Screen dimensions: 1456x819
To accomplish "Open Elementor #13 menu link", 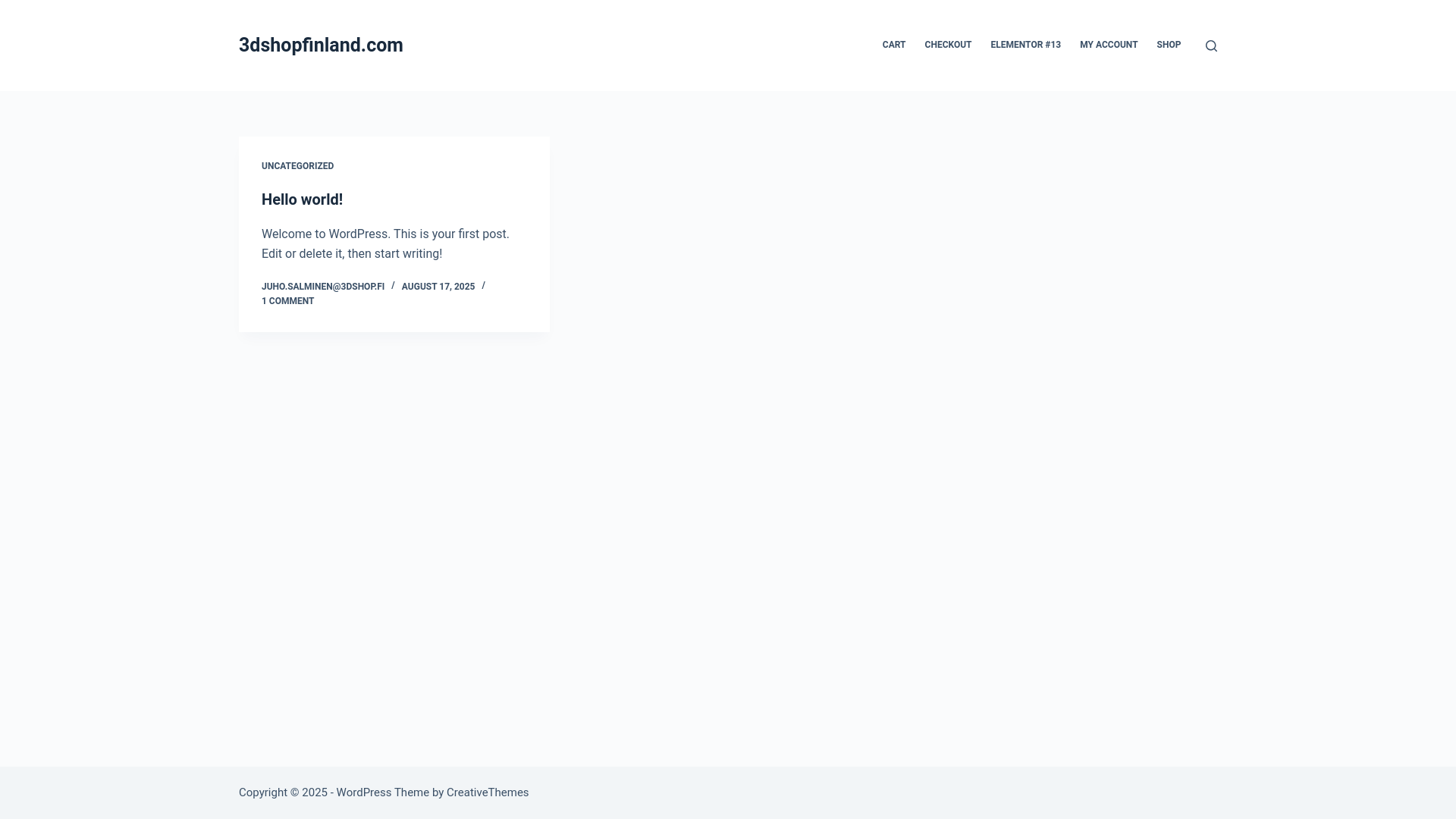I will tap(1025, 45).
